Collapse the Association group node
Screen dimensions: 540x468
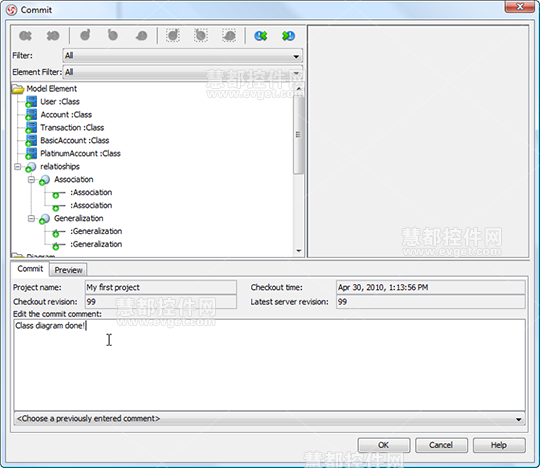click(x=31, y=179)
